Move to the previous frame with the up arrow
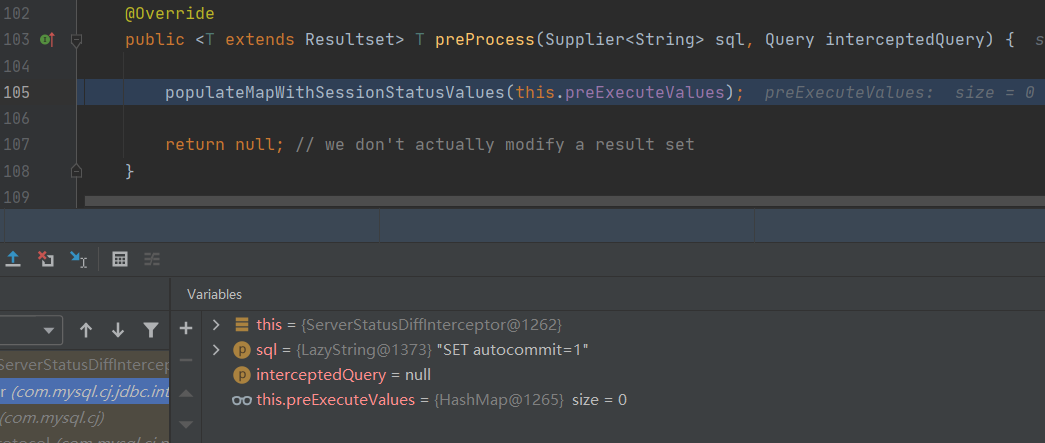Image resolution: width=1045 pixels, height=443 pixels. (86, 330)
